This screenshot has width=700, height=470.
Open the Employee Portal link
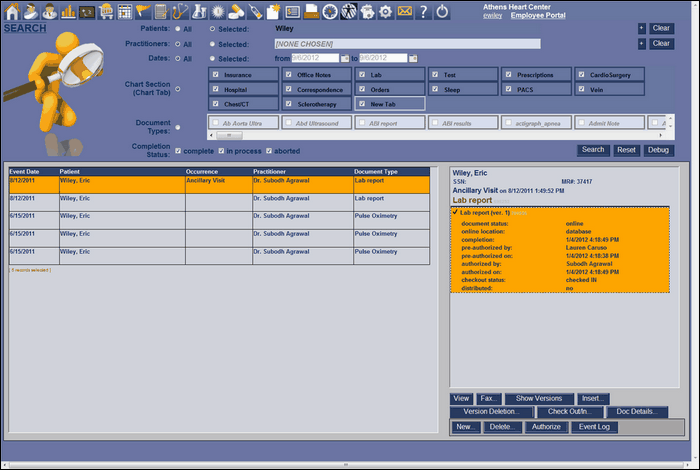click(x=538, y=15)
